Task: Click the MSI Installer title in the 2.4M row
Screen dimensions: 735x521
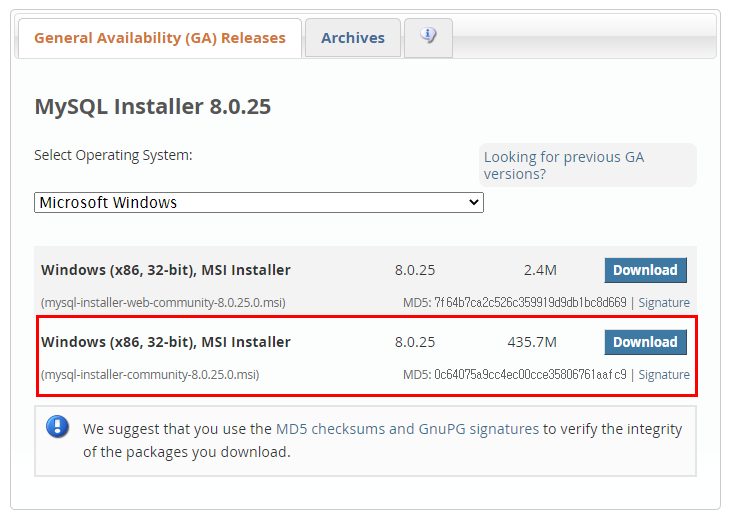Action: (166, 270)
